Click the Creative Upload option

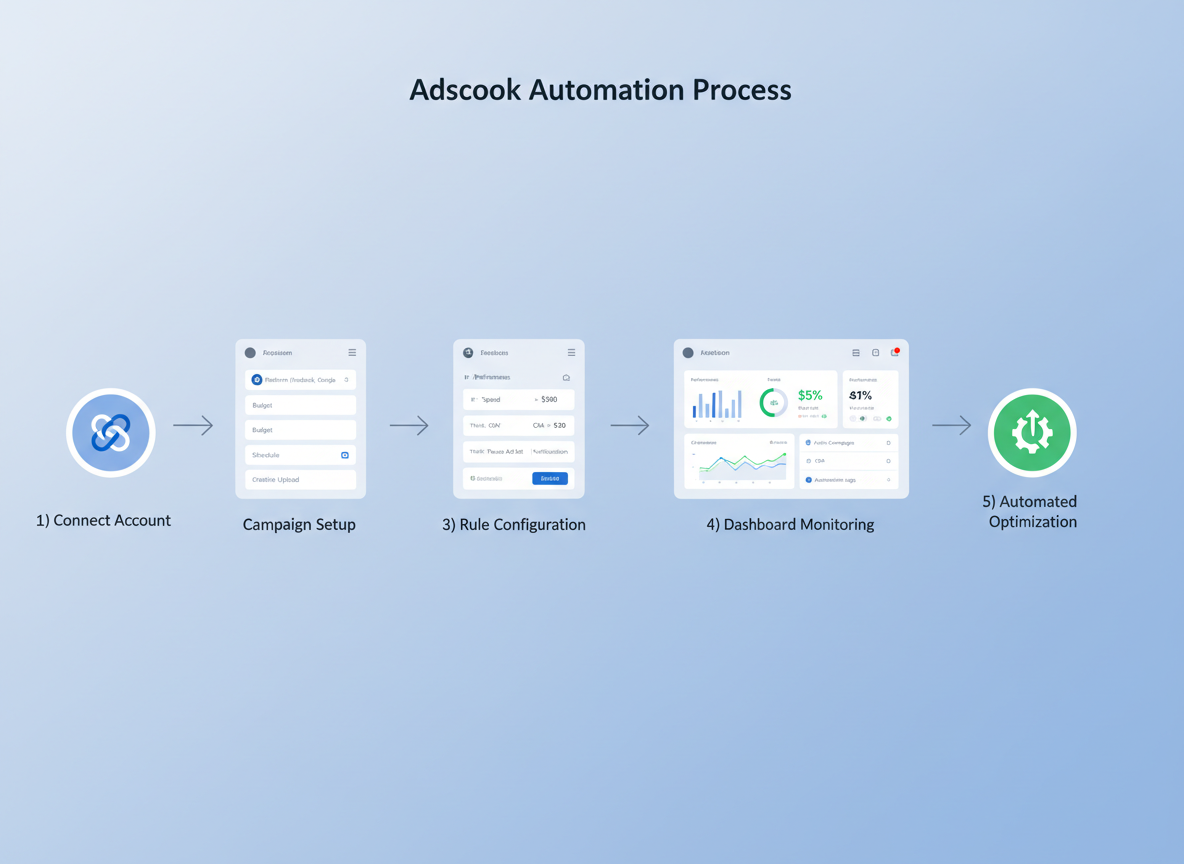[x=300, y=480]
